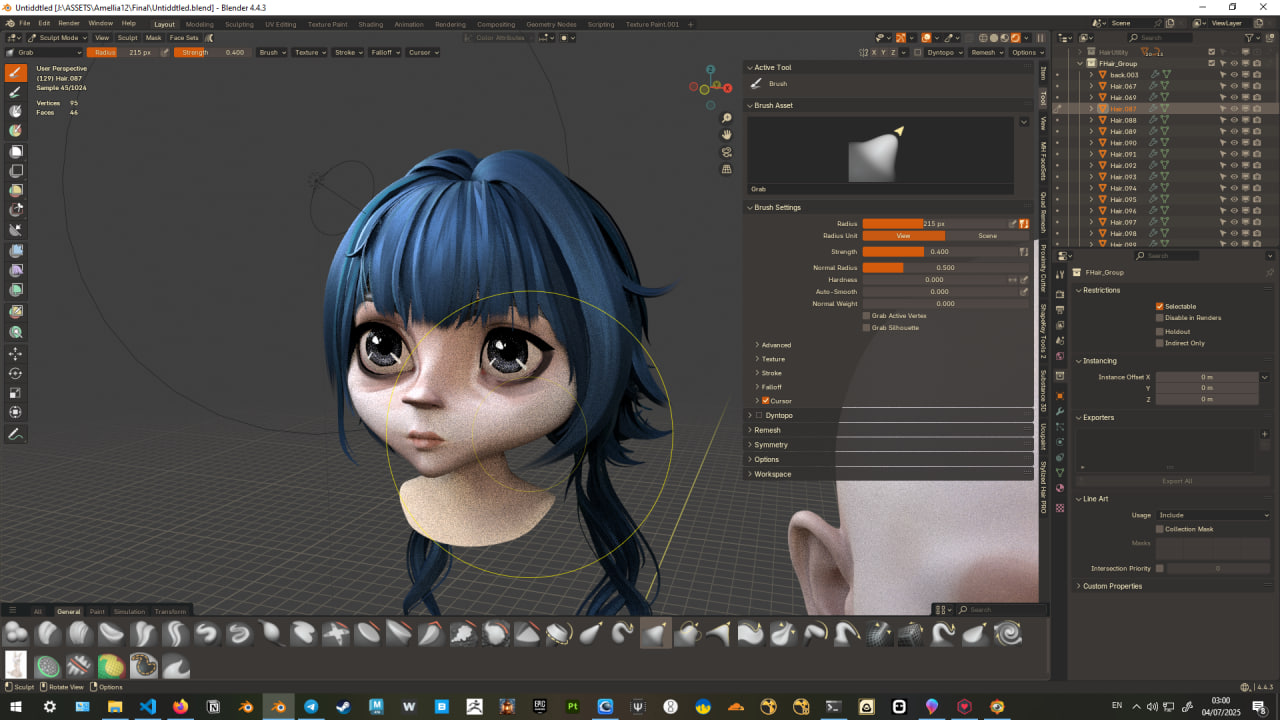Switch to the Sculpting workspace tab
This screenshot has height=720, width=1280.
tap(239, 24)
